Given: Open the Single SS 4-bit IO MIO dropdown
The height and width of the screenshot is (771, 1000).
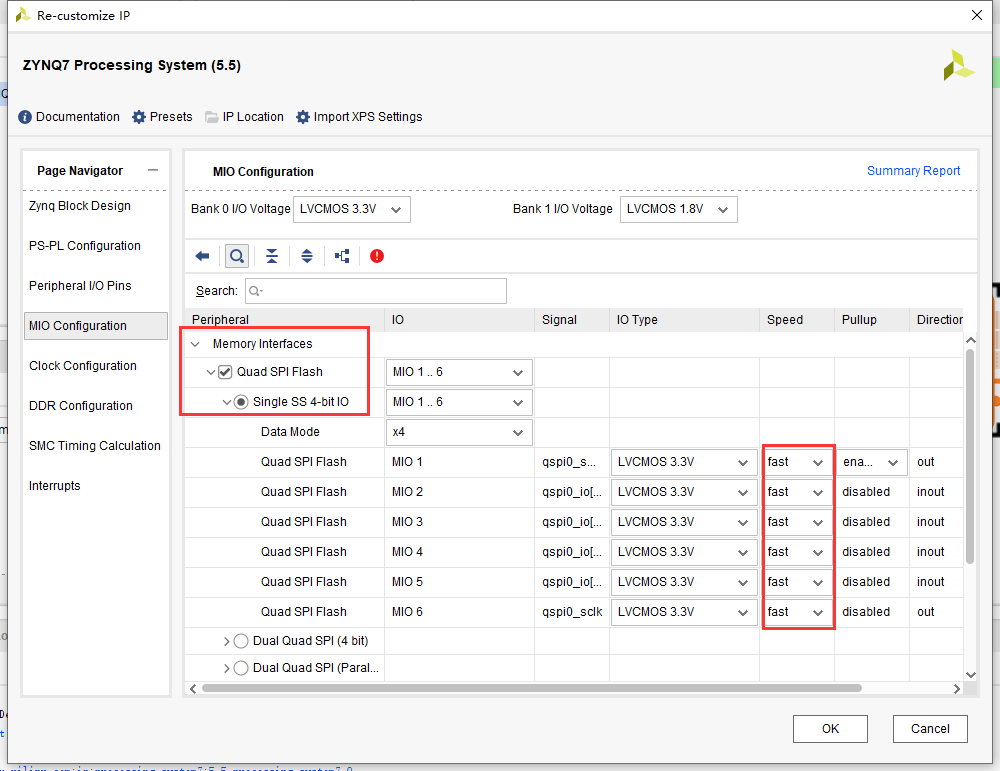Looking at the screenshot, I should coord(459,402).
